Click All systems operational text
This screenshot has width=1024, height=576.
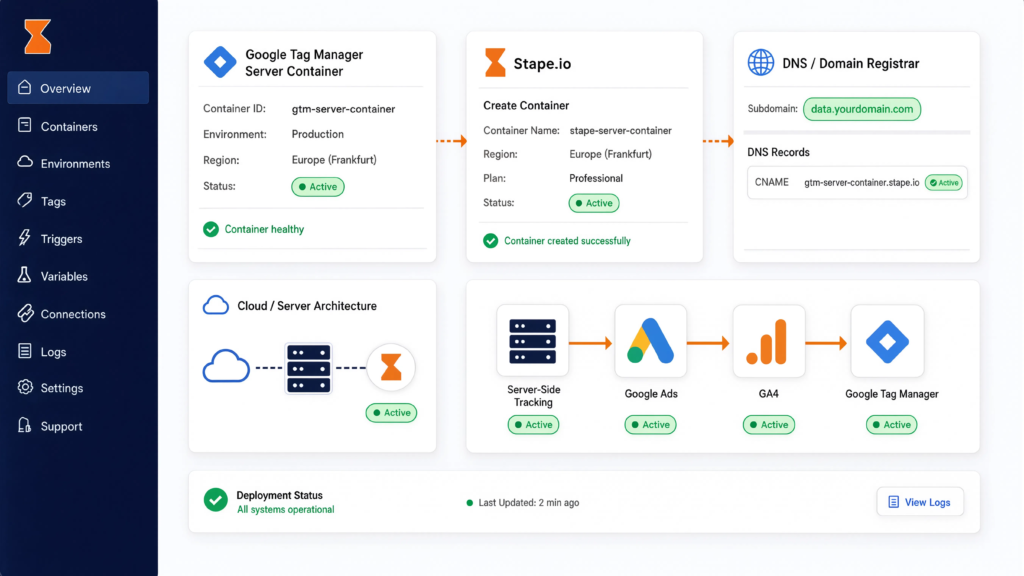tap(285, 509)
